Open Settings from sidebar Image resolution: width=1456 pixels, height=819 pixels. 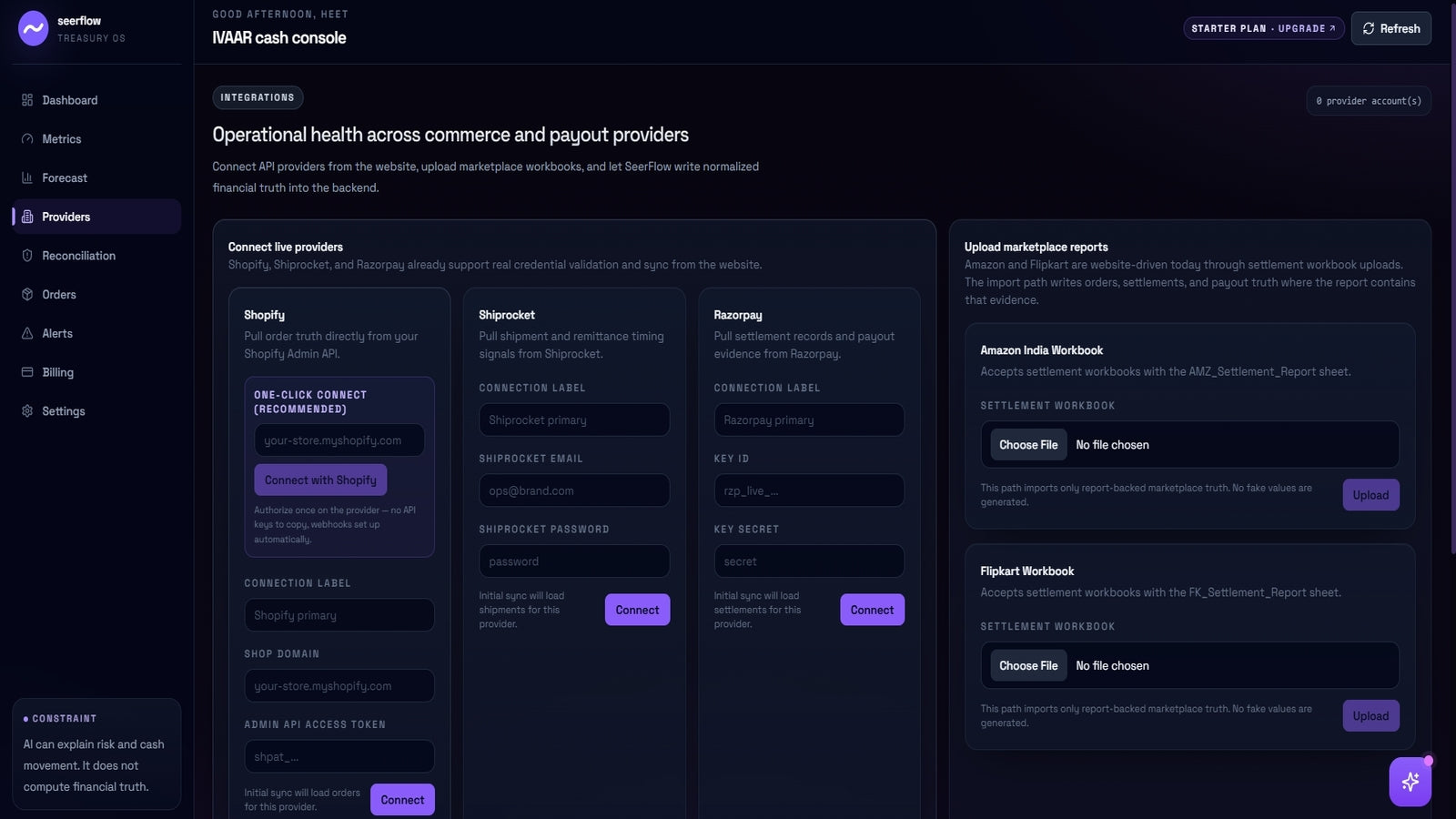(96, 411)
